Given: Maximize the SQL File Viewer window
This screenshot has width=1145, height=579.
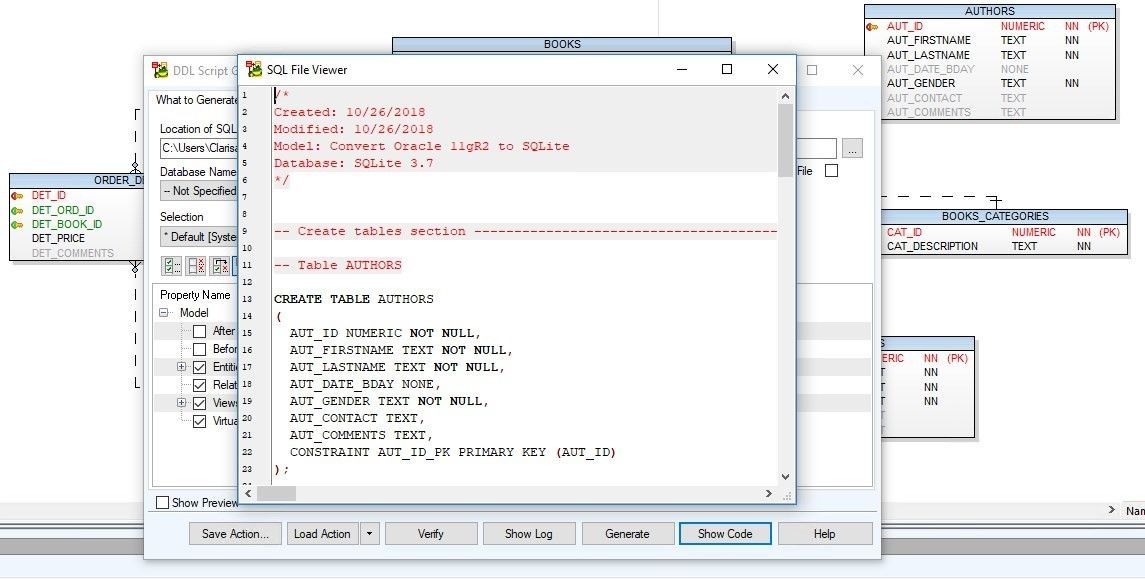Looking at the screenshot, I should point(727,69).
